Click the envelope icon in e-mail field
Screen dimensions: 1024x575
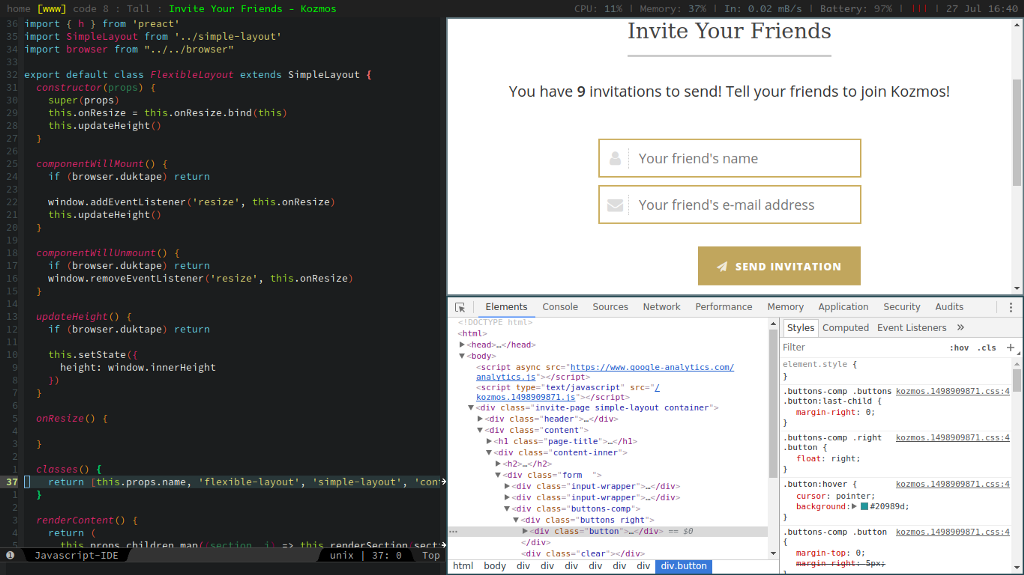(x=615, y=205)
